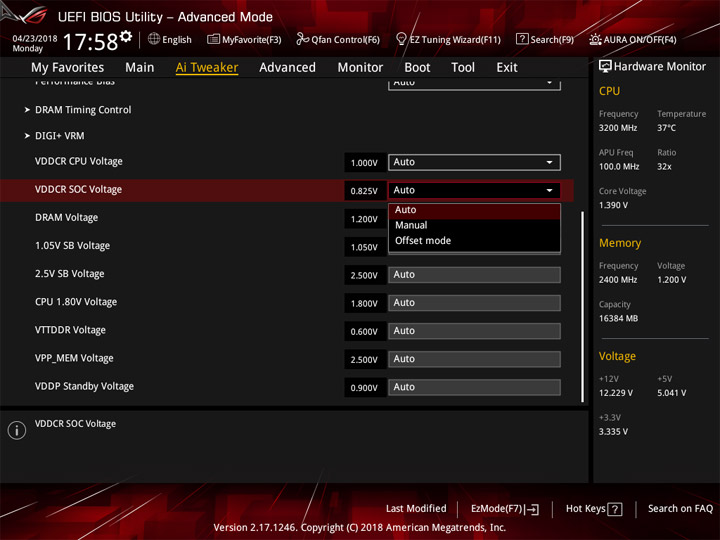Choose Offset mode option
The height and width of the screenshot is (540, 720).
tap(474, 241)
